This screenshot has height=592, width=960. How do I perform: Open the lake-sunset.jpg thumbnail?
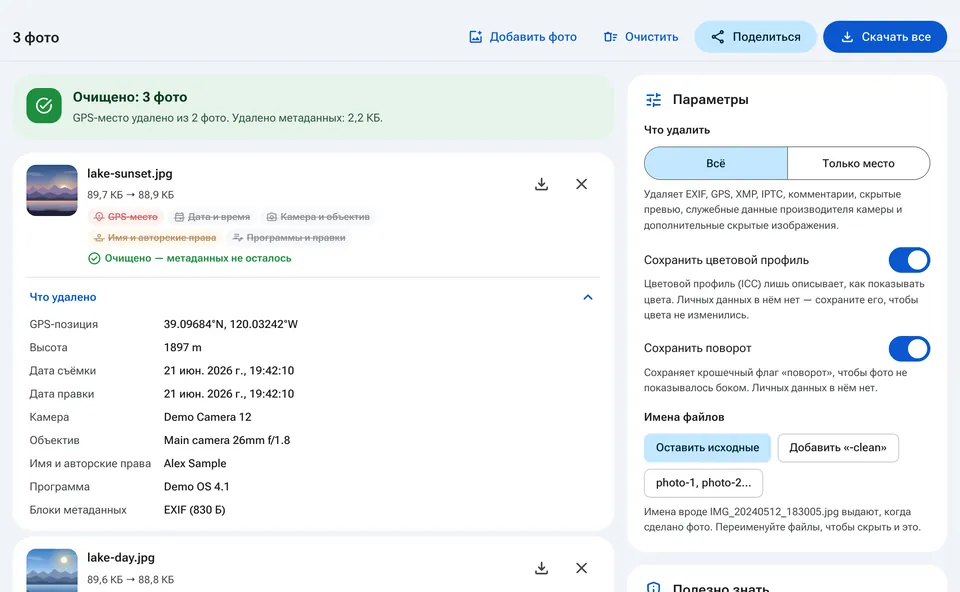coord(52,190)
